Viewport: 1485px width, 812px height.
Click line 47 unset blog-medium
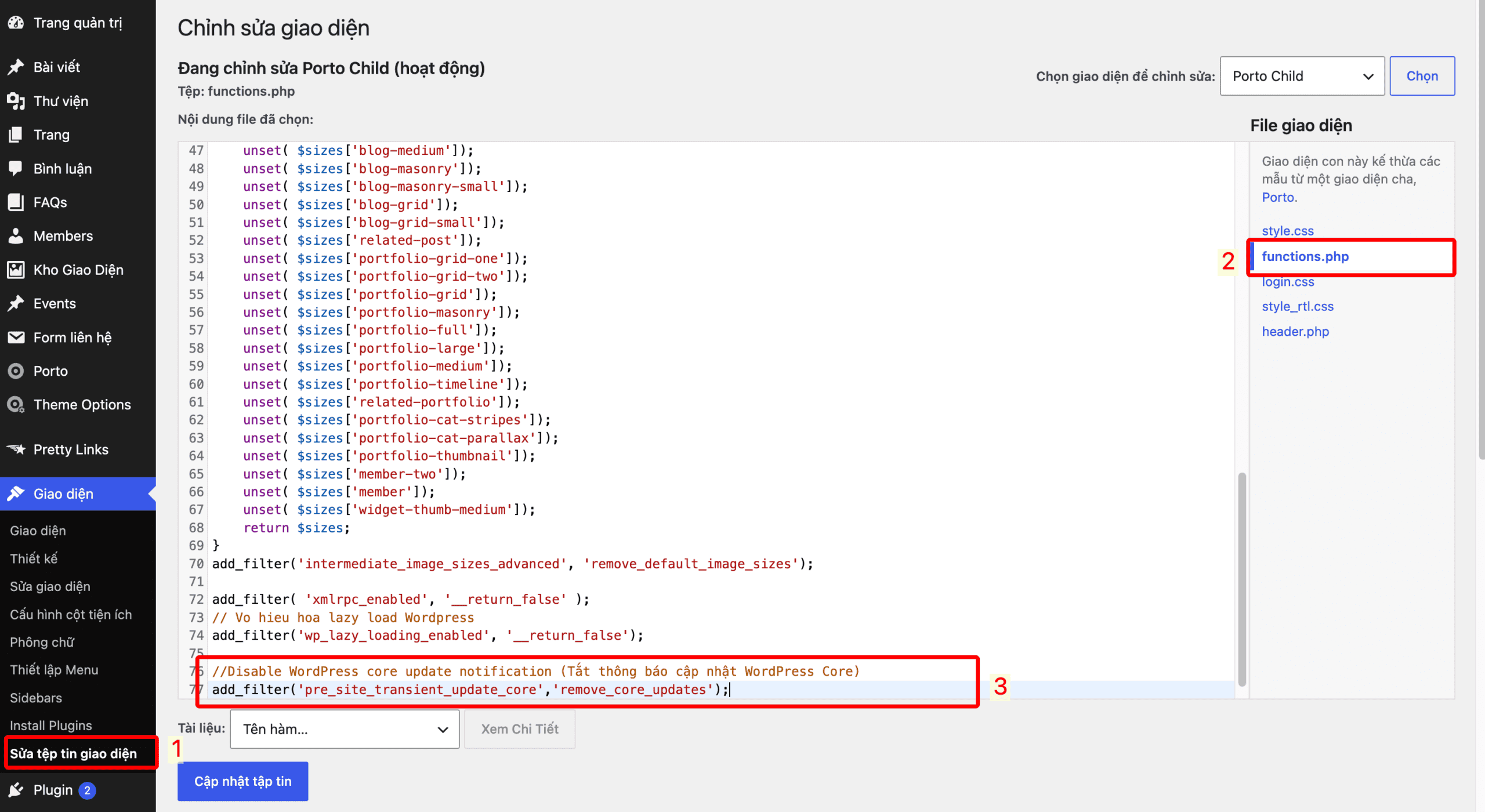pos(358,150)
